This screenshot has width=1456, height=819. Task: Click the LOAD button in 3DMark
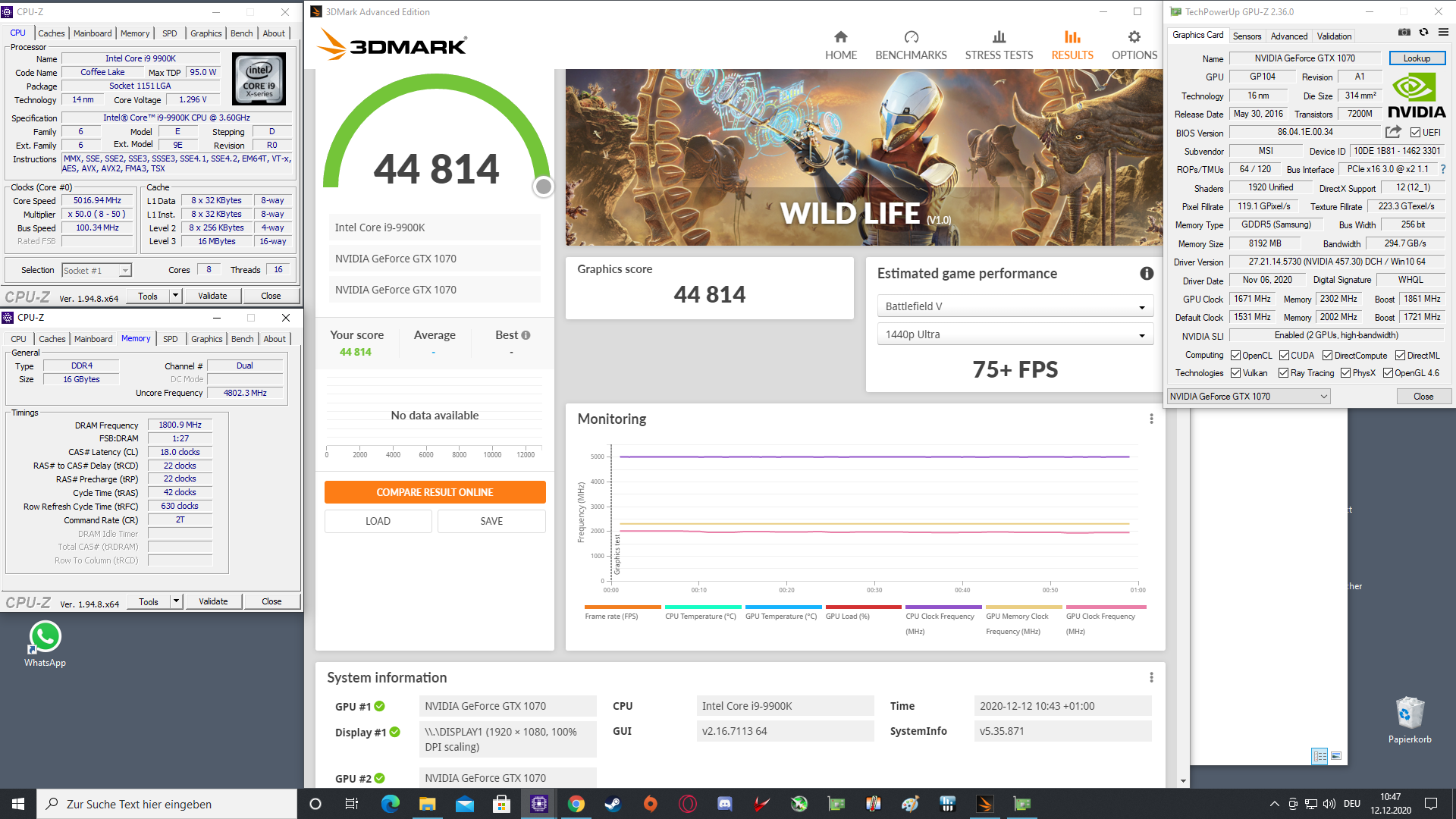pyautogui.click(x=378, y=521)
